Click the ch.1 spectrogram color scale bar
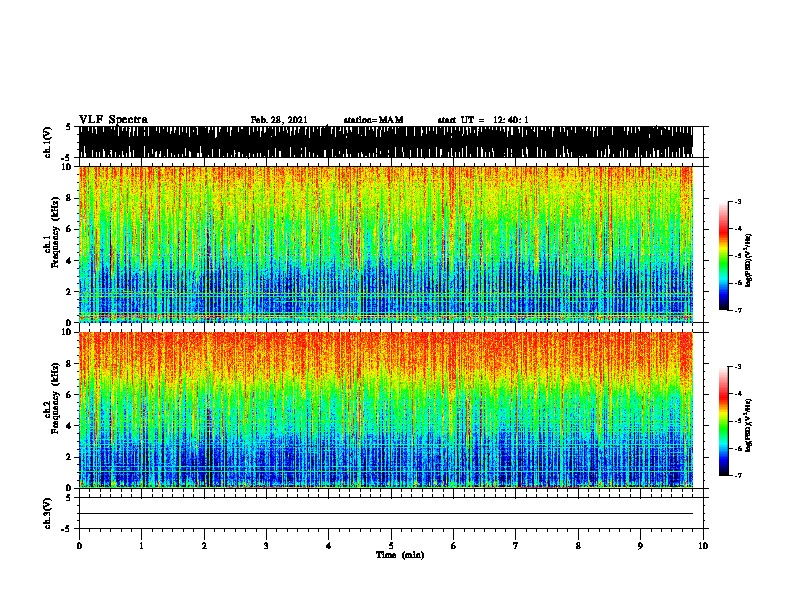This screenshot has width=792, height=612. tap(723, 256)
